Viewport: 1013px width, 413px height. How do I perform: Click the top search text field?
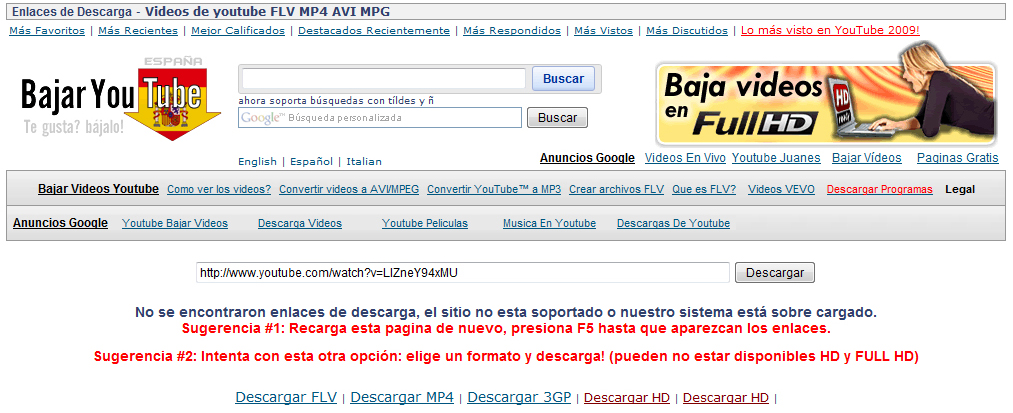(x=383, y=79)
